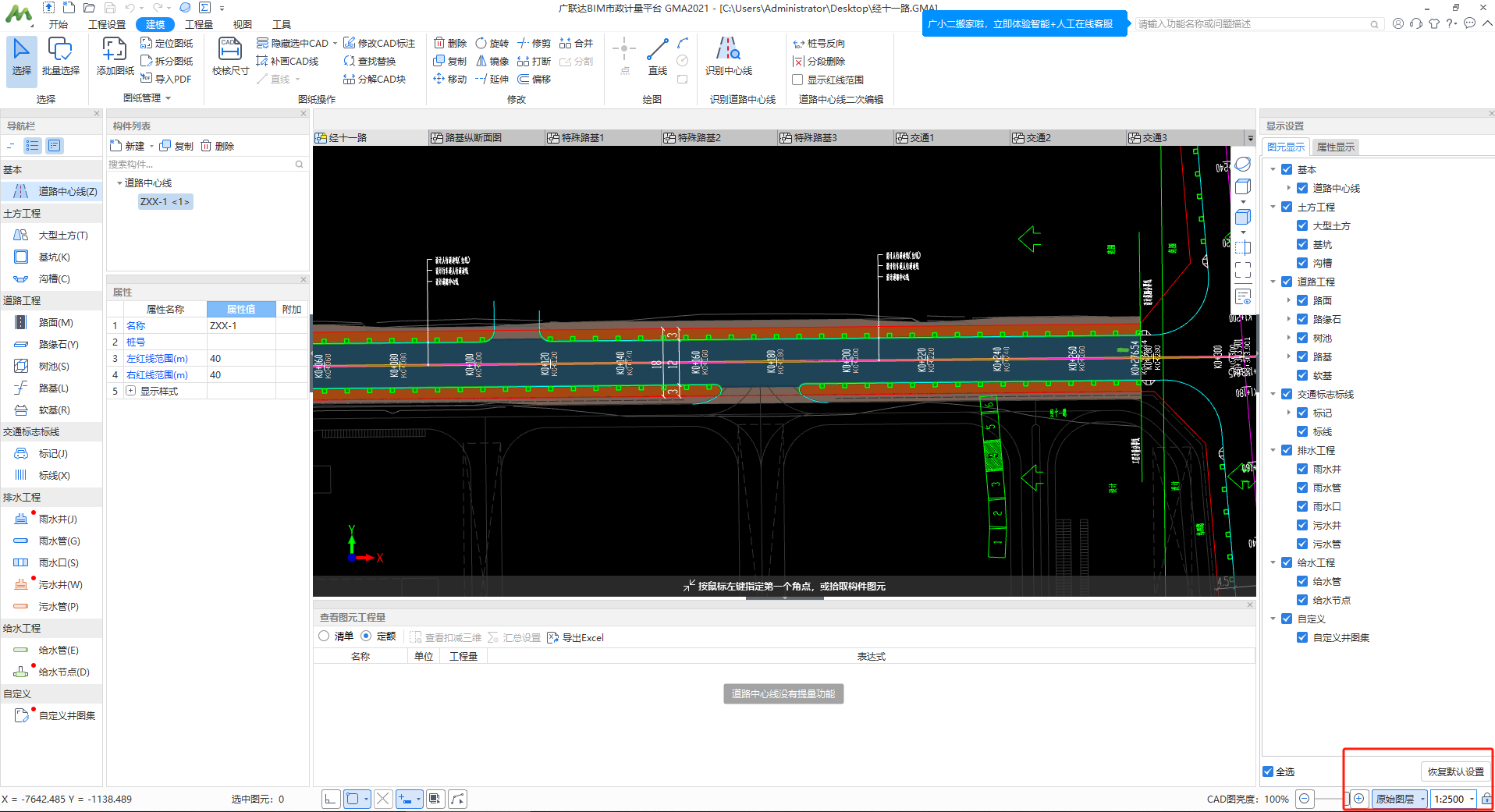The image size is (1495, 812).
Task: Toggle 道路中心线 visibility checkbox
Action: click(1301, 188)
